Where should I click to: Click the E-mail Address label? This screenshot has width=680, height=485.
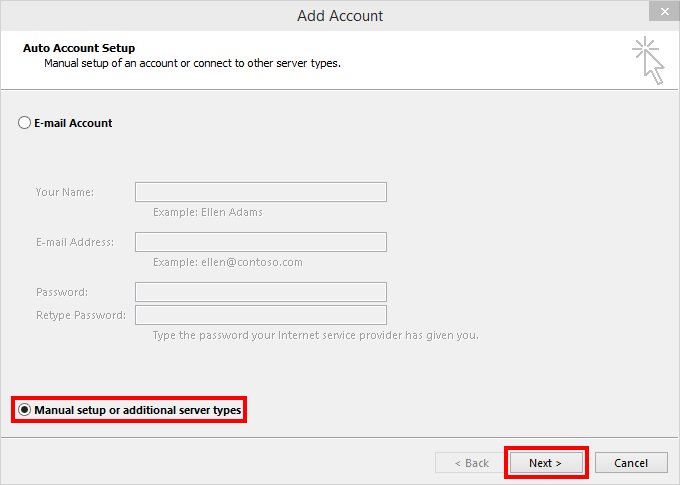tap(75, 242)
